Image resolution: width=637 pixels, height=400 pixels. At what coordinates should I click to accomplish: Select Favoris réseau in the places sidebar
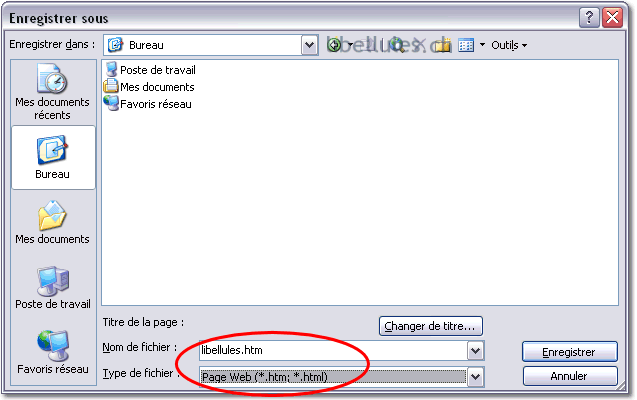(53, 352)
